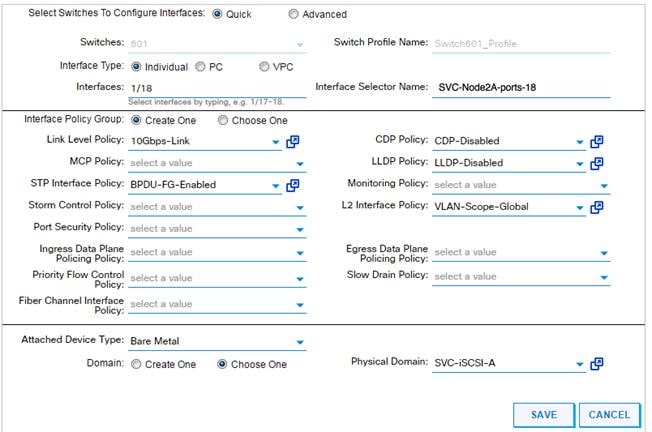Open CDP Policy clone icon

[597, 142]
